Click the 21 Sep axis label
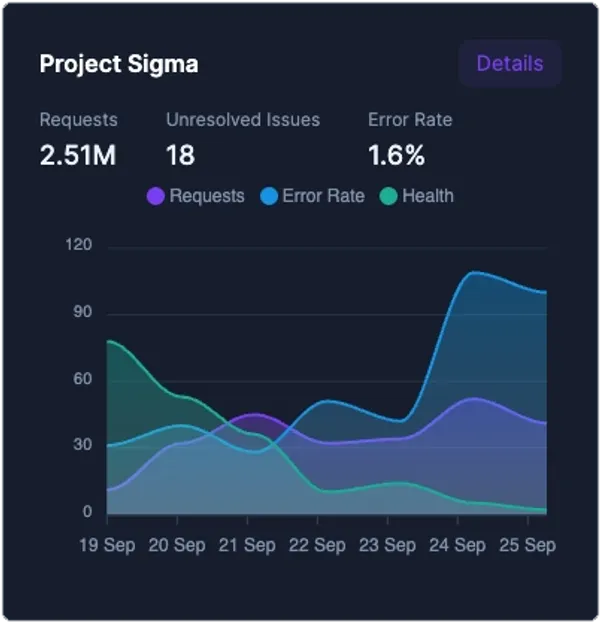 point(247,546)
